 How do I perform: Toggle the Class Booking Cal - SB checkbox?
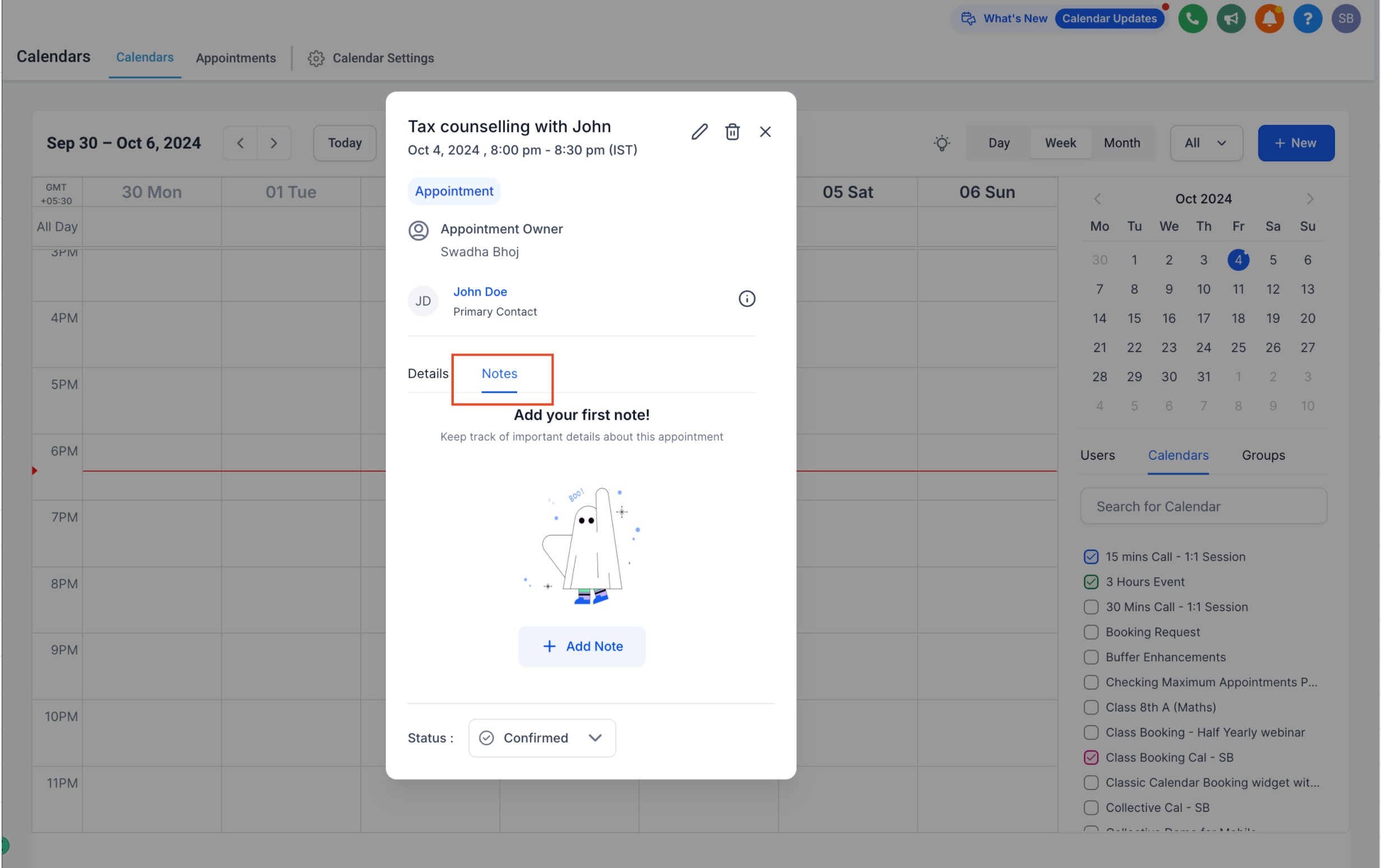1091,757
